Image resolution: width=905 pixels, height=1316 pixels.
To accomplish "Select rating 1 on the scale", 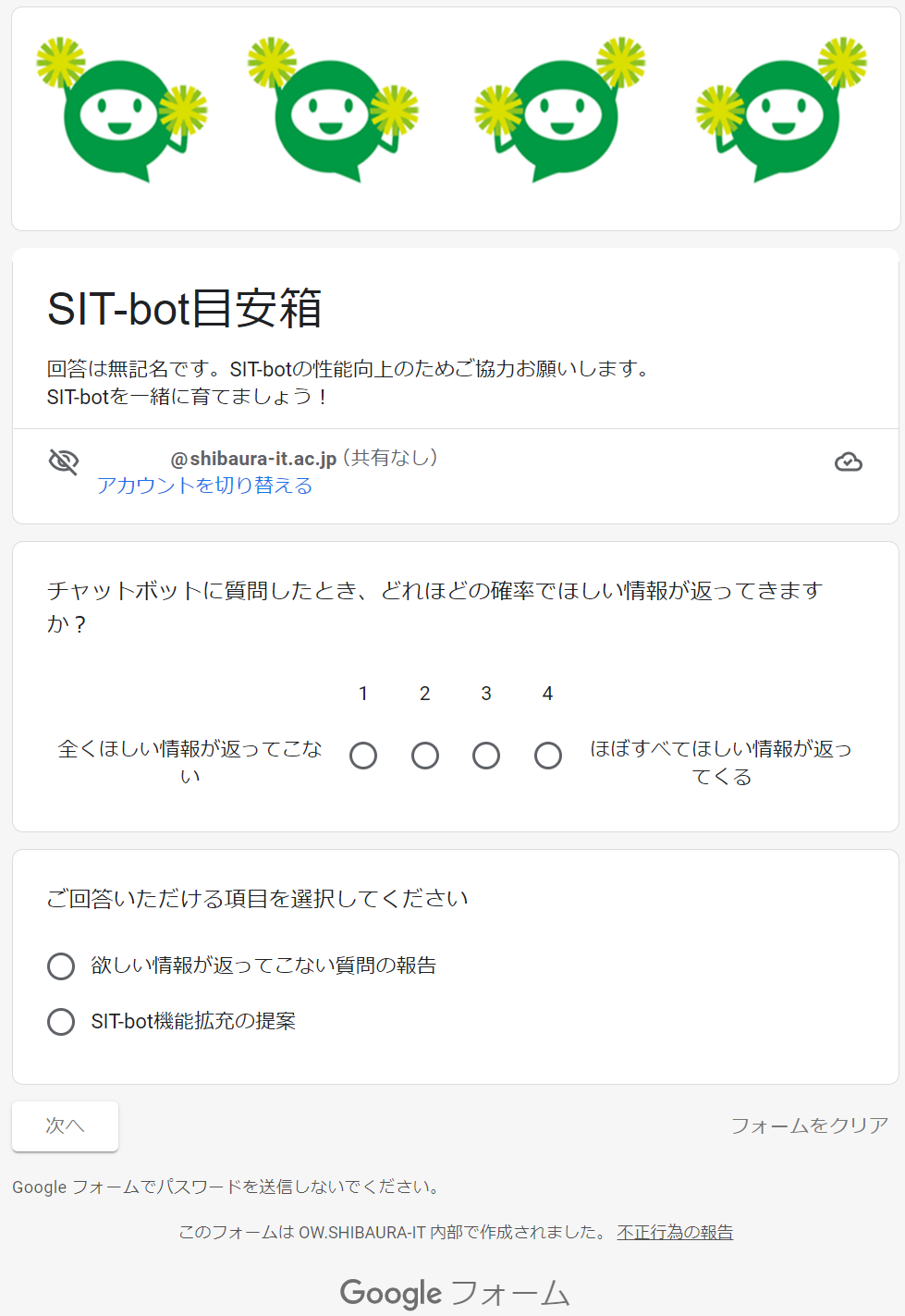I will click(x=363, y=756).
